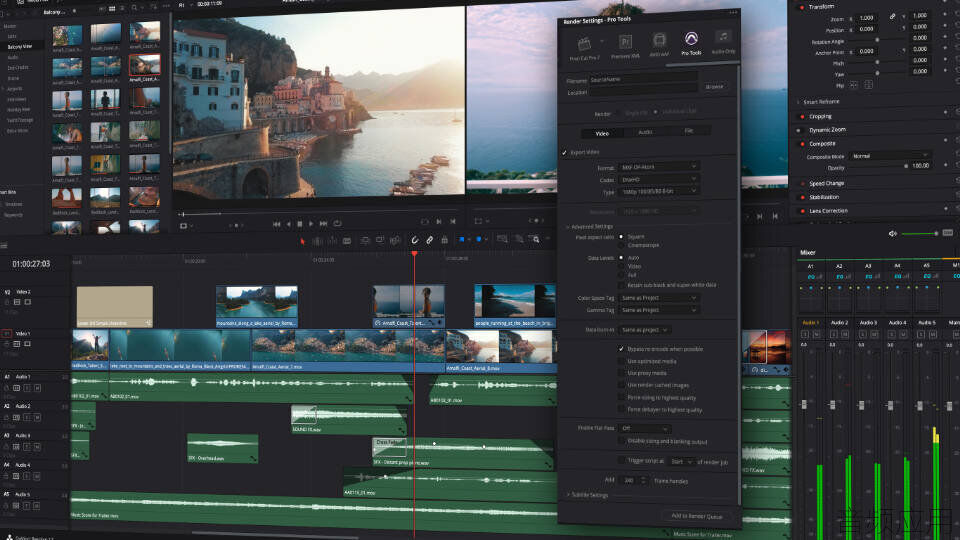Click the Add to Render Queue button

tap(697, 516)
